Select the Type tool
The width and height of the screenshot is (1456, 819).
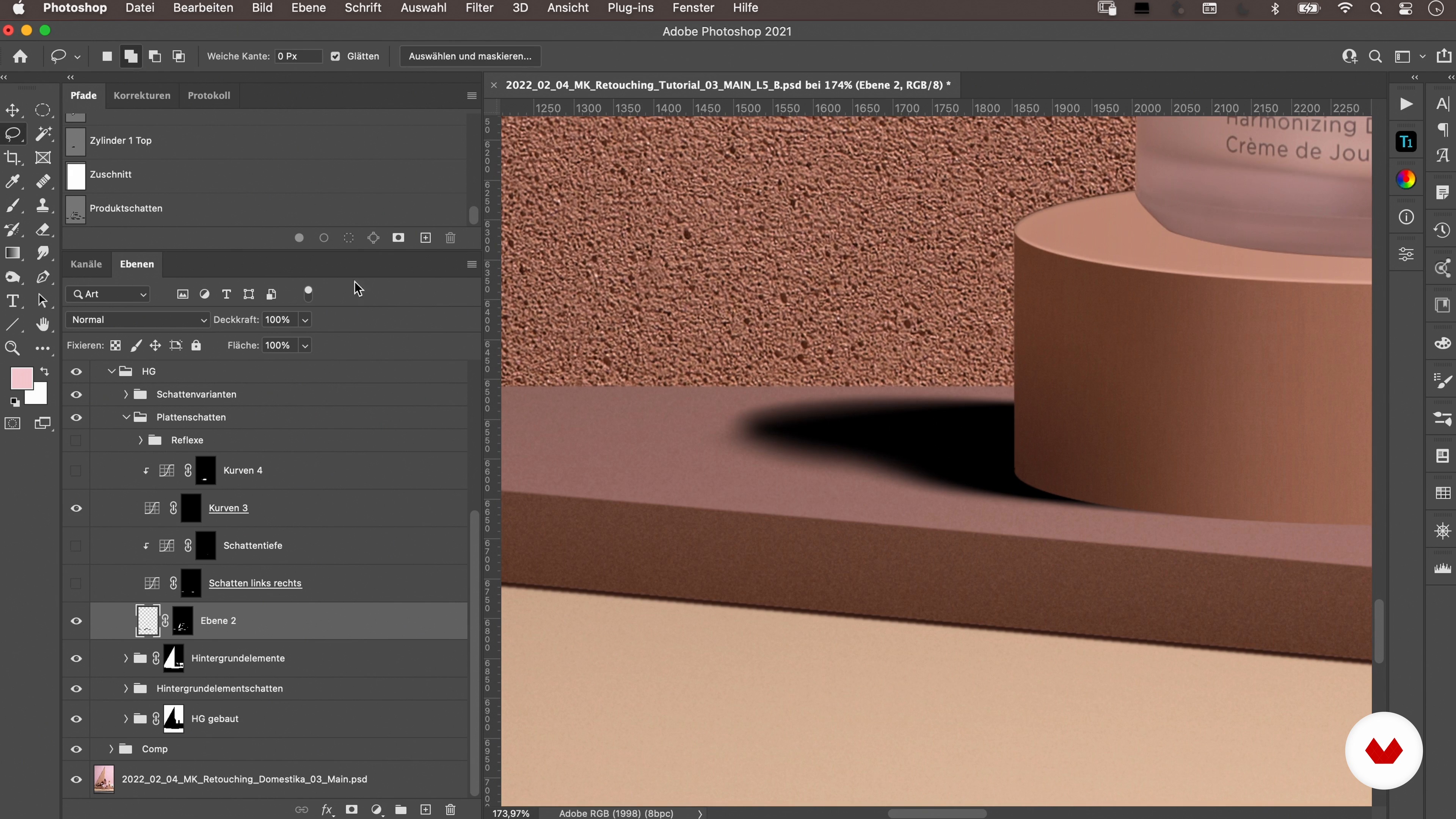pyautogui.click(x=13, y=301)
